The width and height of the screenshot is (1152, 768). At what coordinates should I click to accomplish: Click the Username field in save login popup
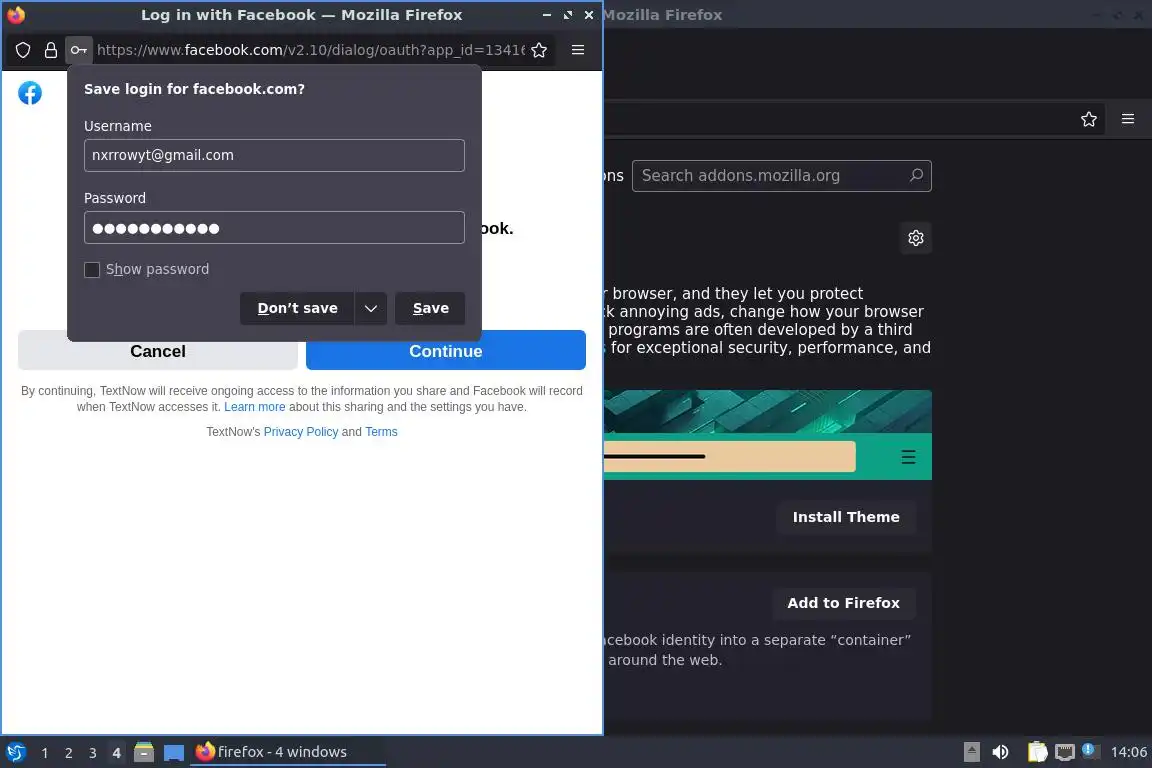(x=274, y=156)
